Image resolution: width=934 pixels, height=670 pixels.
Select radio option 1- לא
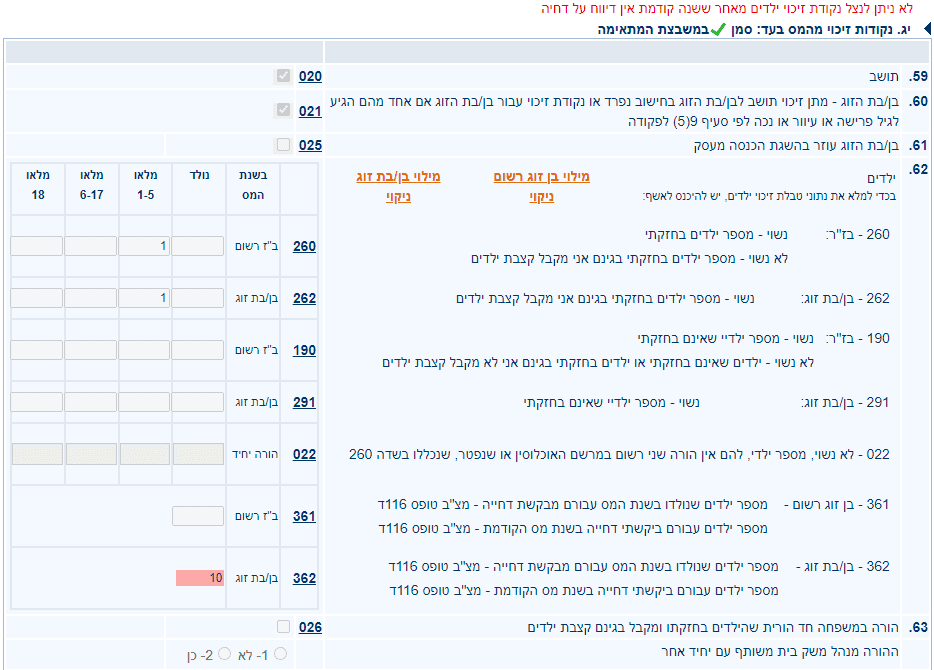point(281,654)
